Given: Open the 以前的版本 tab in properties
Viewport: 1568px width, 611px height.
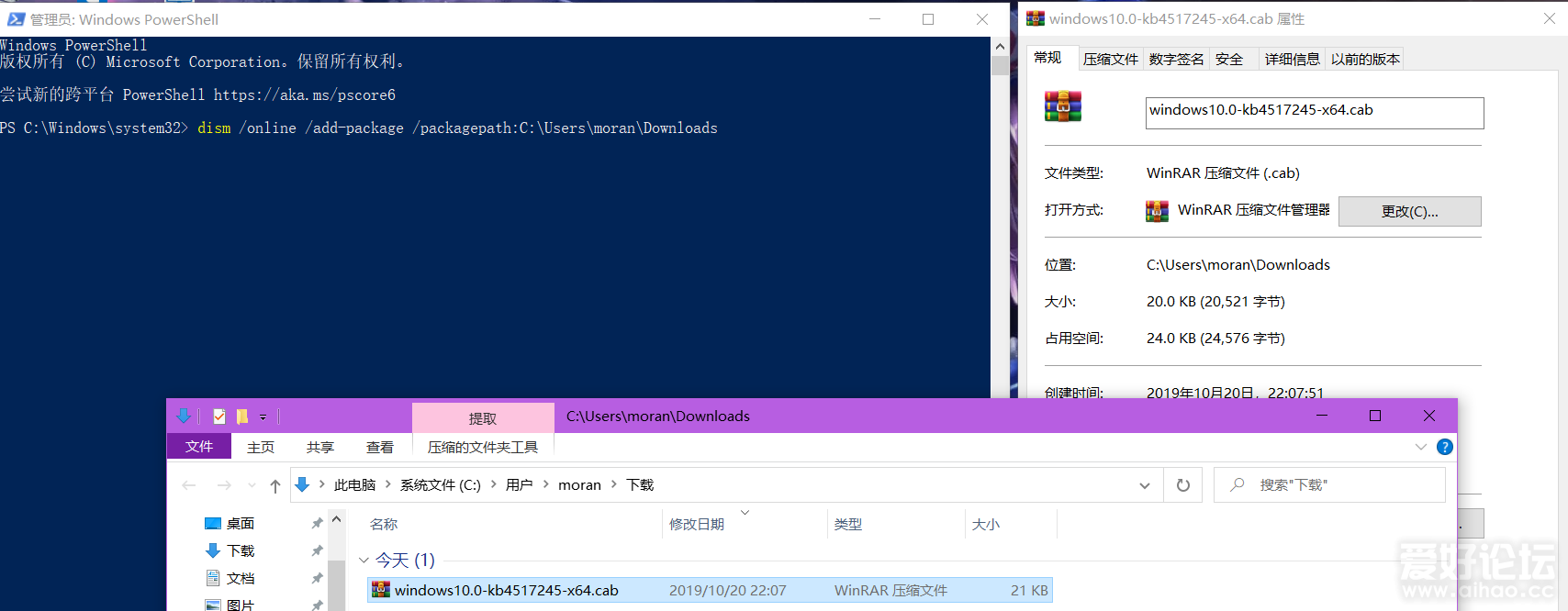Looking at the screenshot, I should click(1365, 60).
